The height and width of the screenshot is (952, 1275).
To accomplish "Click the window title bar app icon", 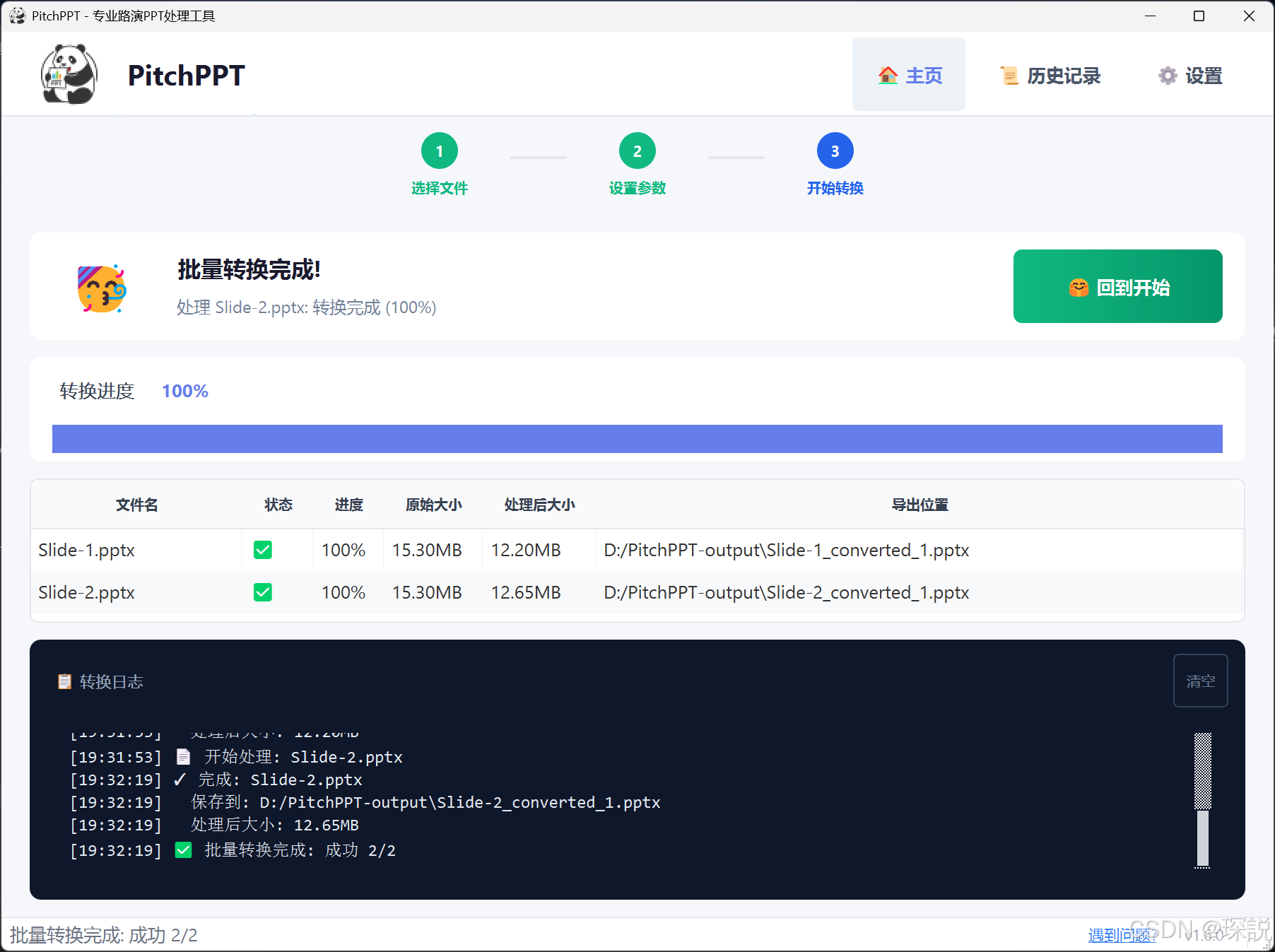I will 17,16.
